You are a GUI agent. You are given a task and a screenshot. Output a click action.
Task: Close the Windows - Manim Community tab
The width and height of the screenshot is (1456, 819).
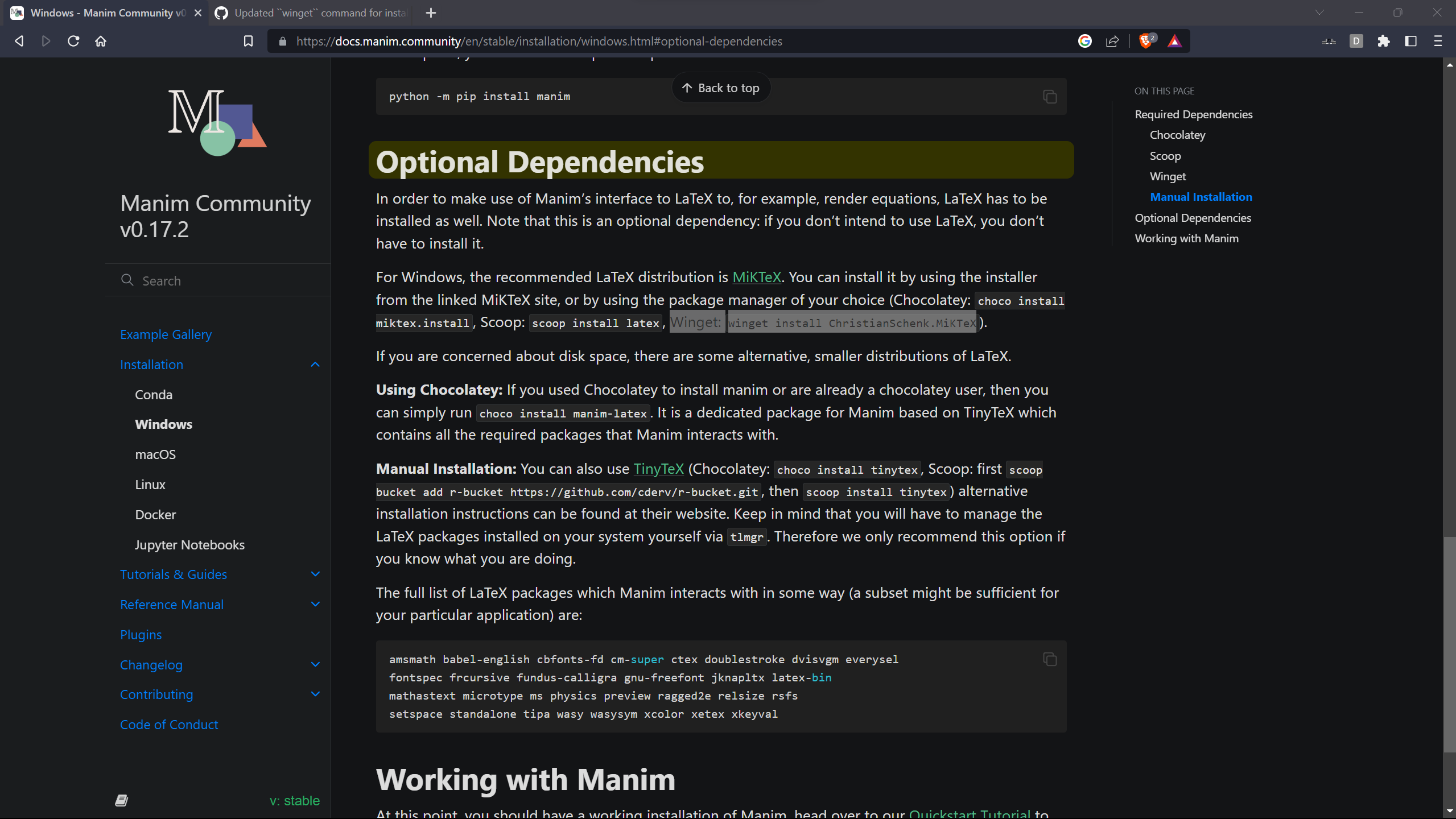pyautogui.click(x=198, y=13)
